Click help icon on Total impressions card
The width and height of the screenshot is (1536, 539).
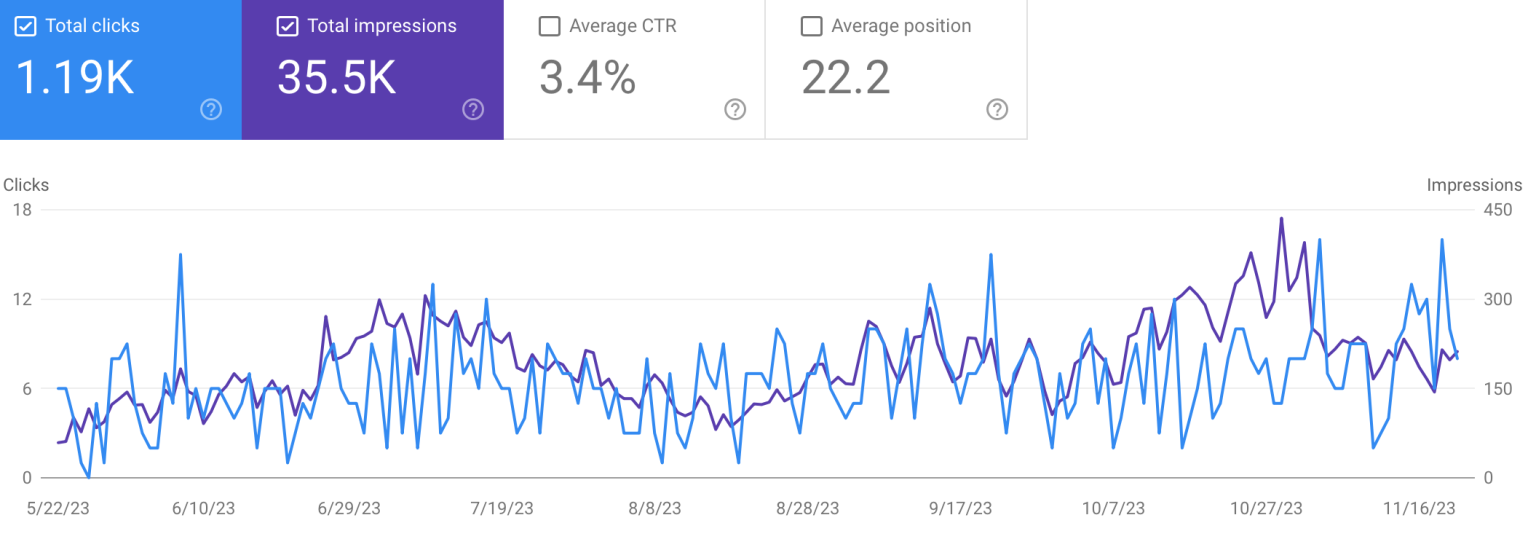click(x=473, y=109)
